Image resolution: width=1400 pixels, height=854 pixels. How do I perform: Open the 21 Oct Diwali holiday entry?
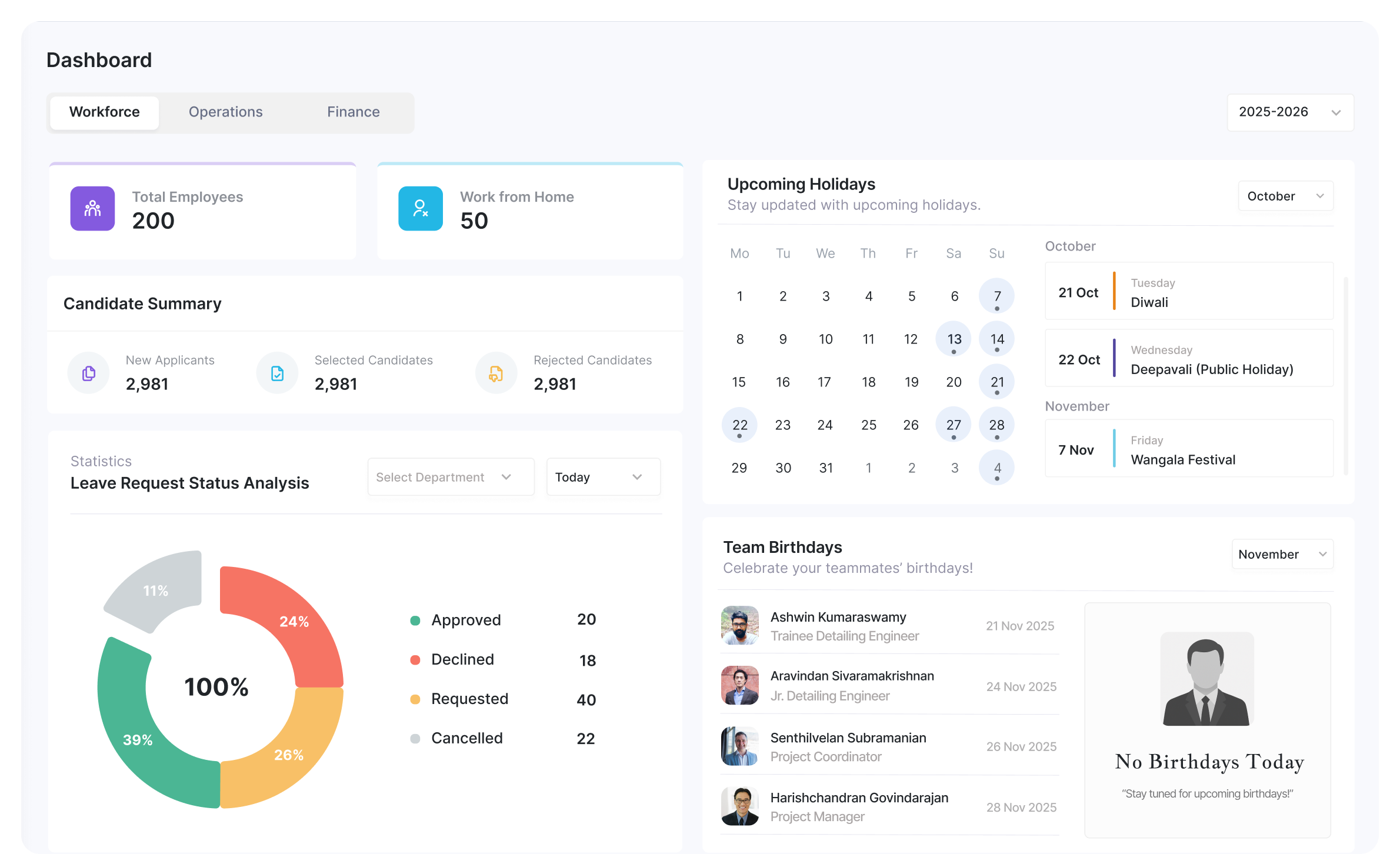tap(1188, 292)
